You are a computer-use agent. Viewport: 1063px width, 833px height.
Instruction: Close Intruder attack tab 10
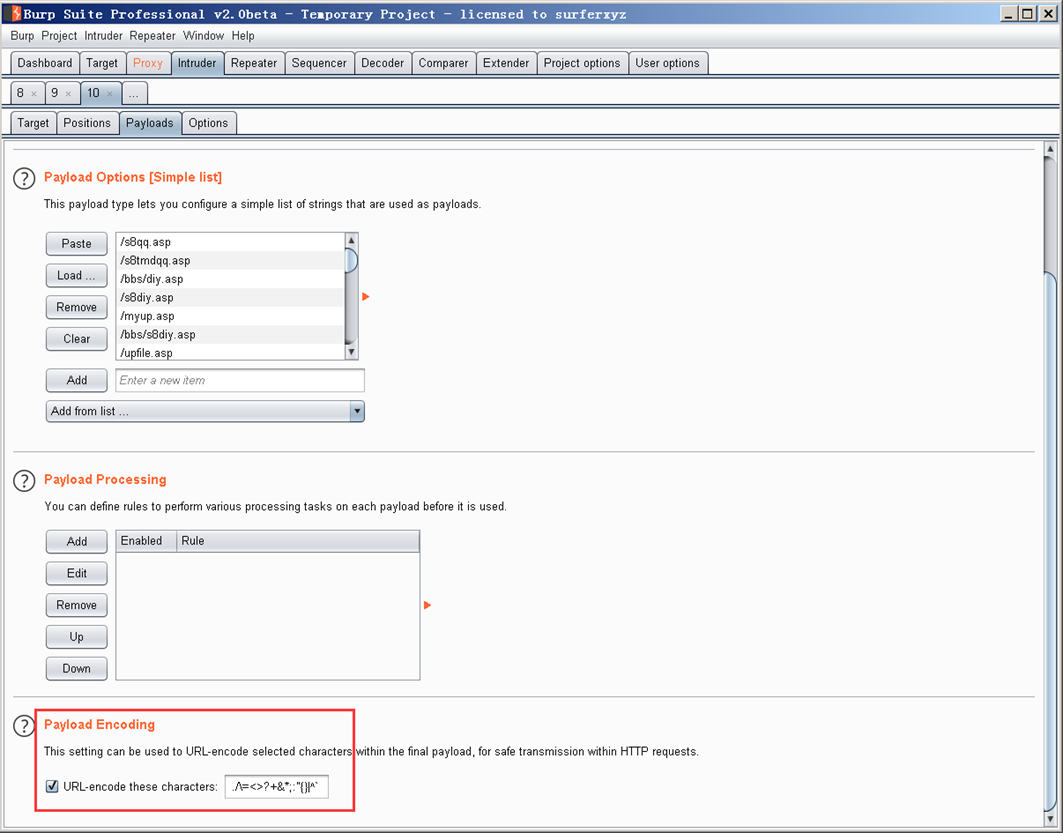110,94
